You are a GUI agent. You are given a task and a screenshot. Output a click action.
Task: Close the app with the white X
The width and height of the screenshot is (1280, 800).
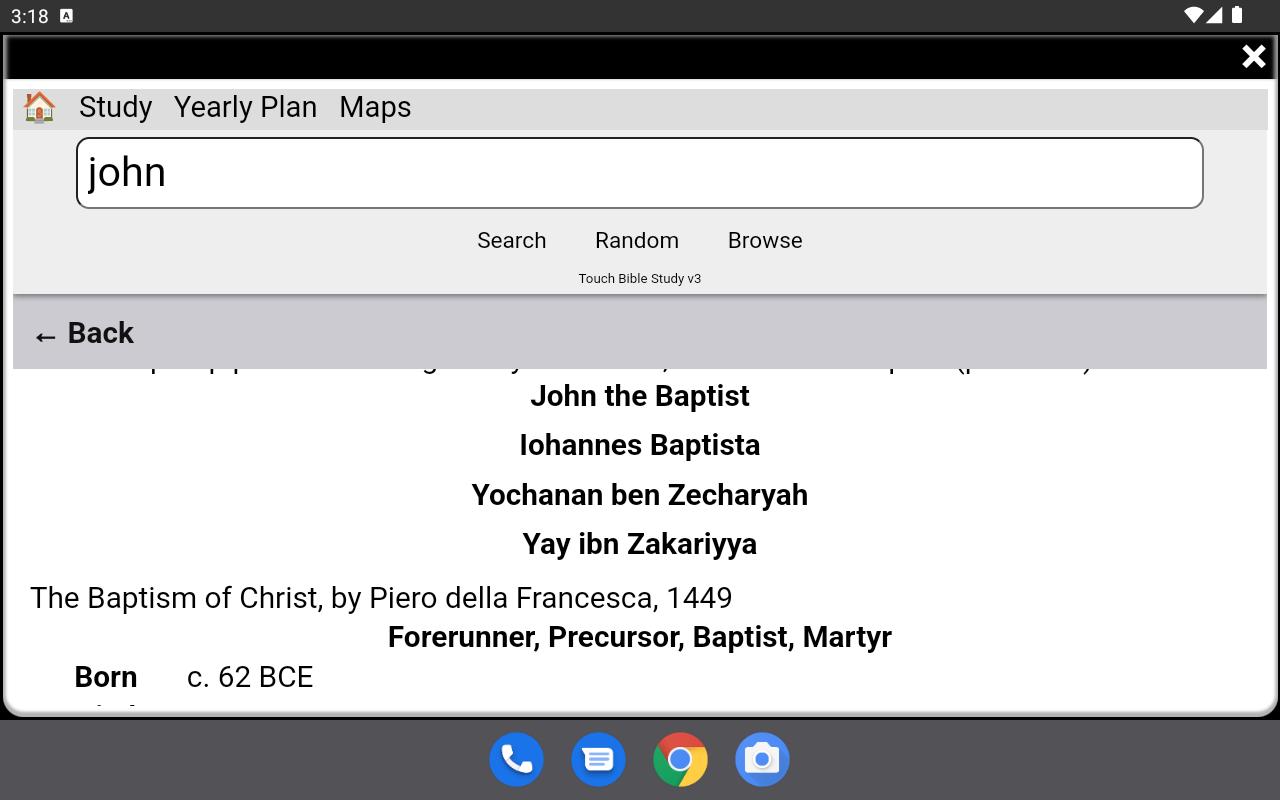point(1253,57)
